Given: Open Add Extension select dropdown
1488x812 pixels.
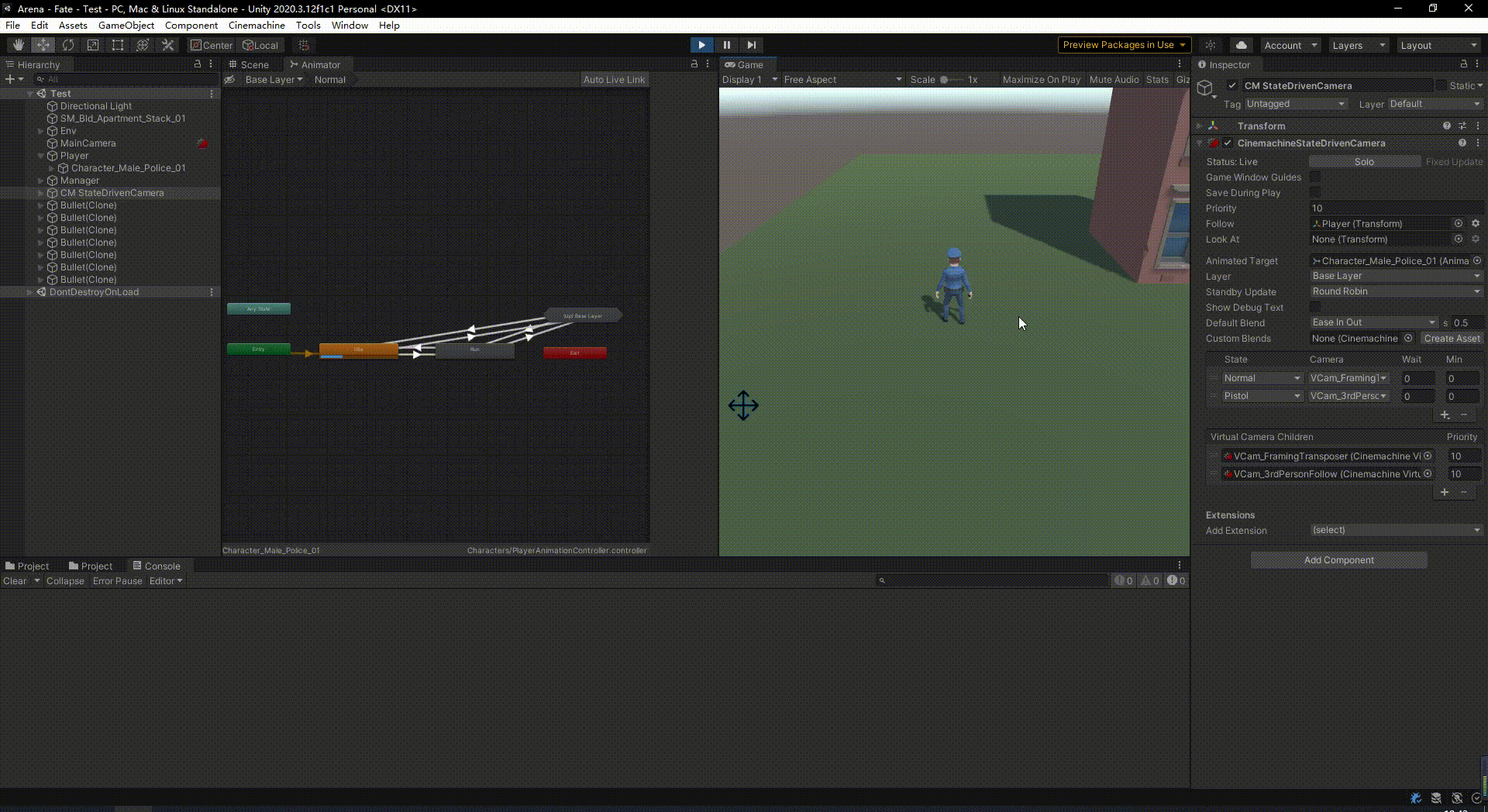Looking at the screenshot, I should point(1397,530).
